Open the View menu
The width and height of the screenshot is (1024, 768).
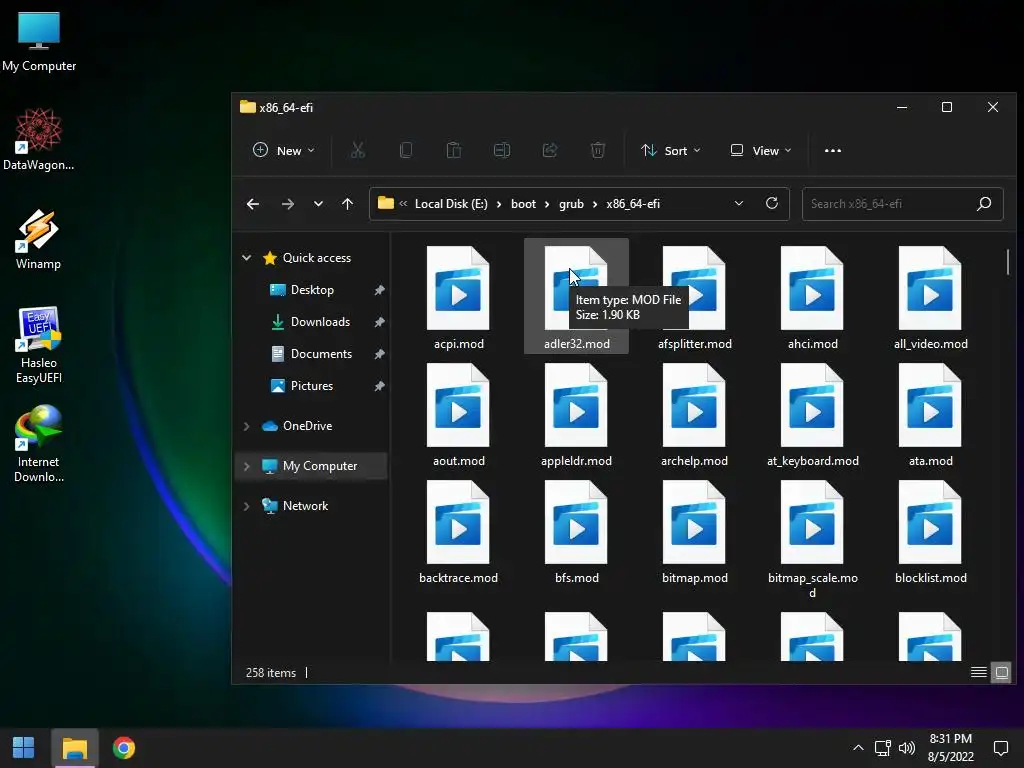point(760,150)
